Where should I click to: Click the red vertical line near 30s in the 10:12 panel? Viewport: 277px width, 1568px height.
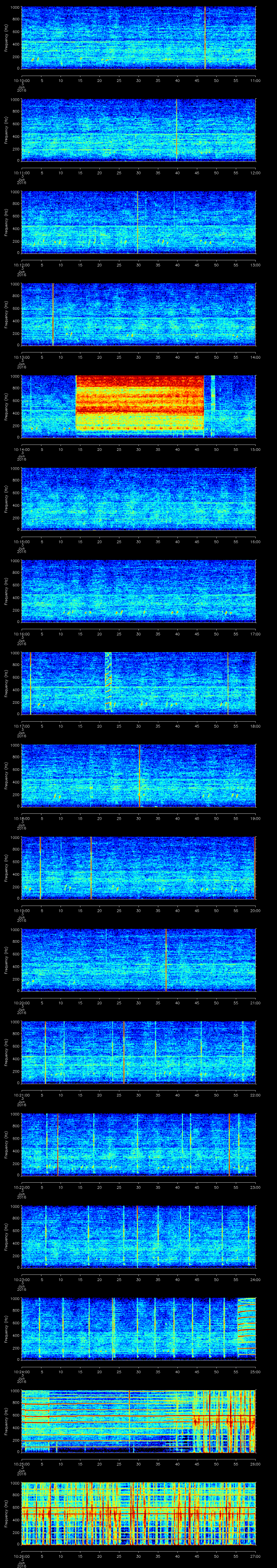(138, 222)
